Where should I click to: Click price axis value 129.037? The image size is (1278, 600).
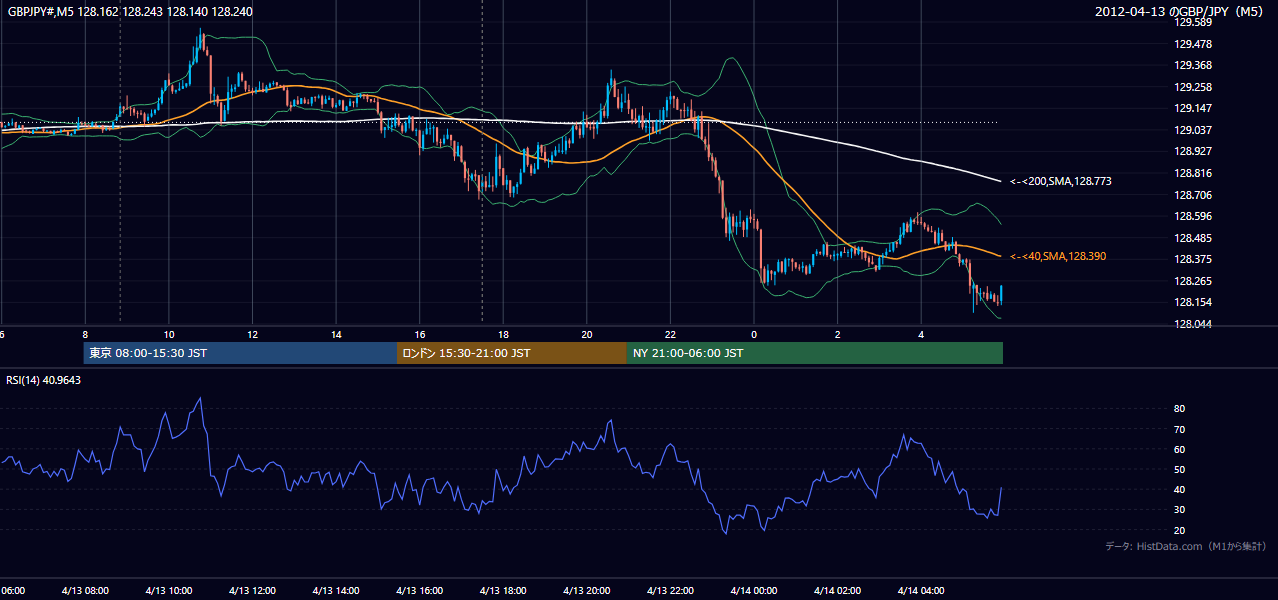click(x=1193, y=130)
